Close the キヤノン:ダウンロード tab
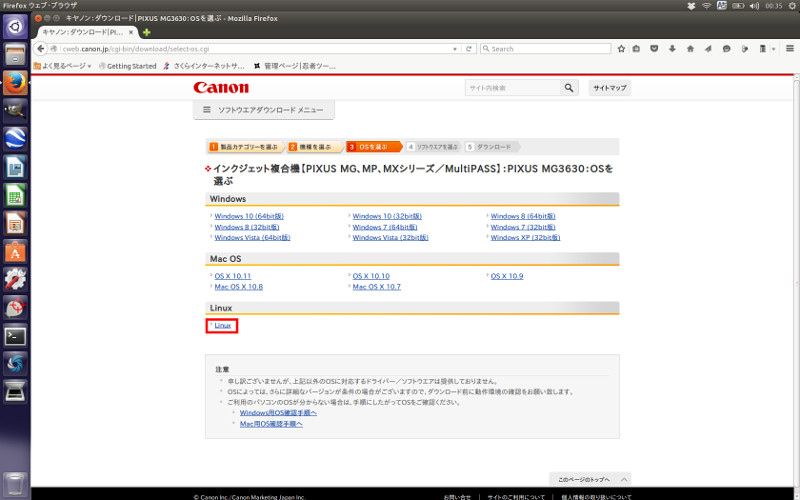The image size is (800, 500). pyautogui.click(x=131, y=32)
